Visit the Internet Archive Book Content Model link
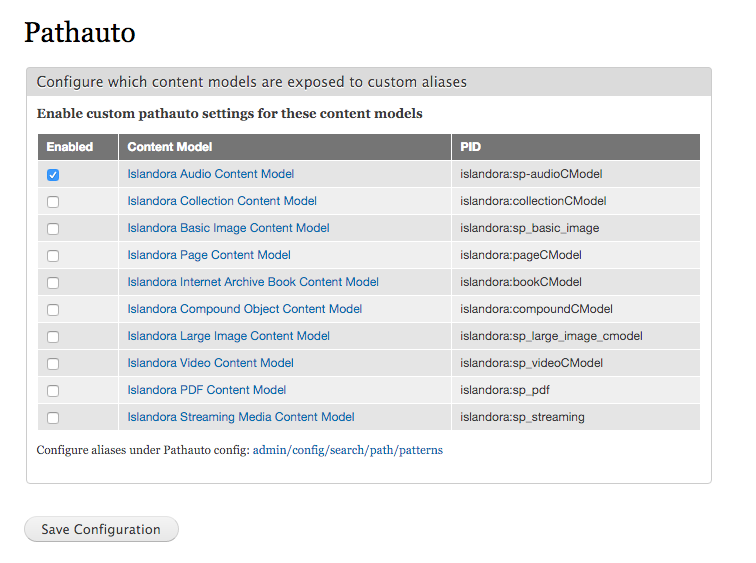Screen dimensions: 756x563 tap(253, 282)
